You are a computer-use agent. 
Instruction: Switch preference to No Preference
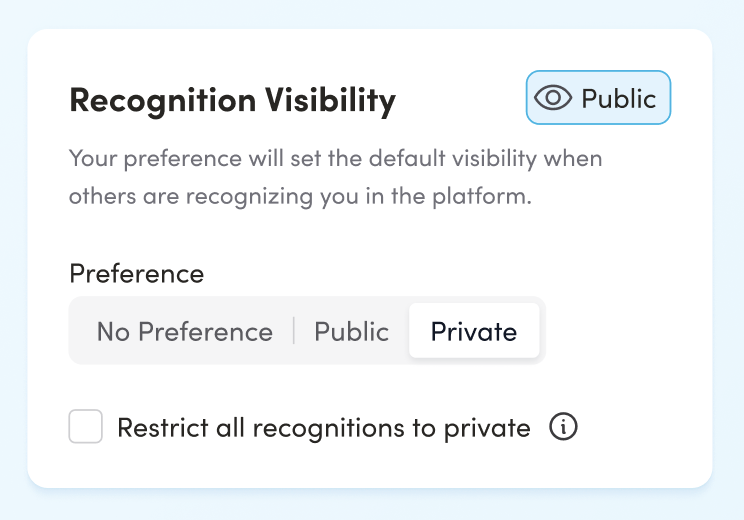pos(184,332)
